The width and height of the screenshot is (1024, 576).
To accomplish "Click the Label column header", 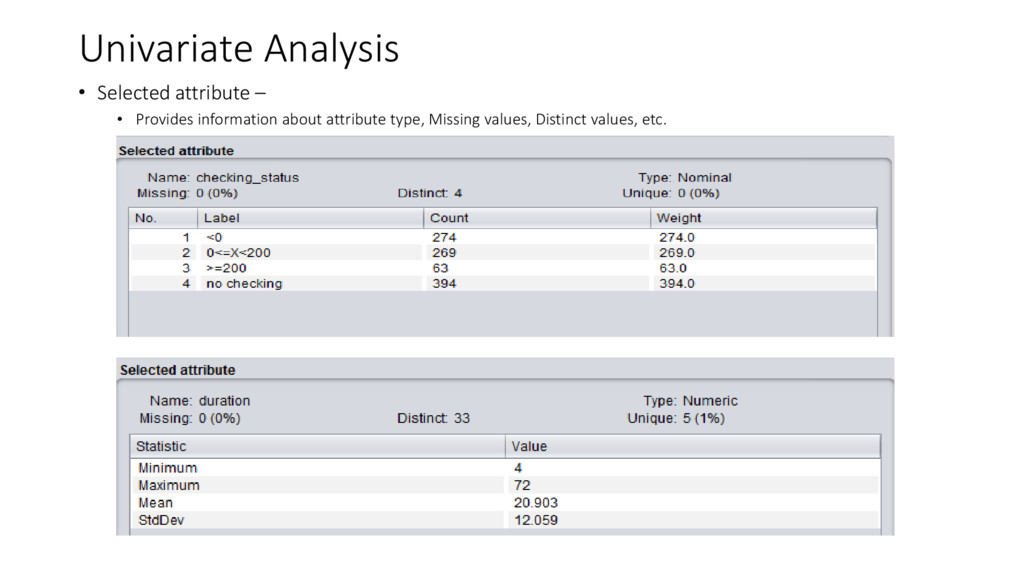I will click(310, 218).
